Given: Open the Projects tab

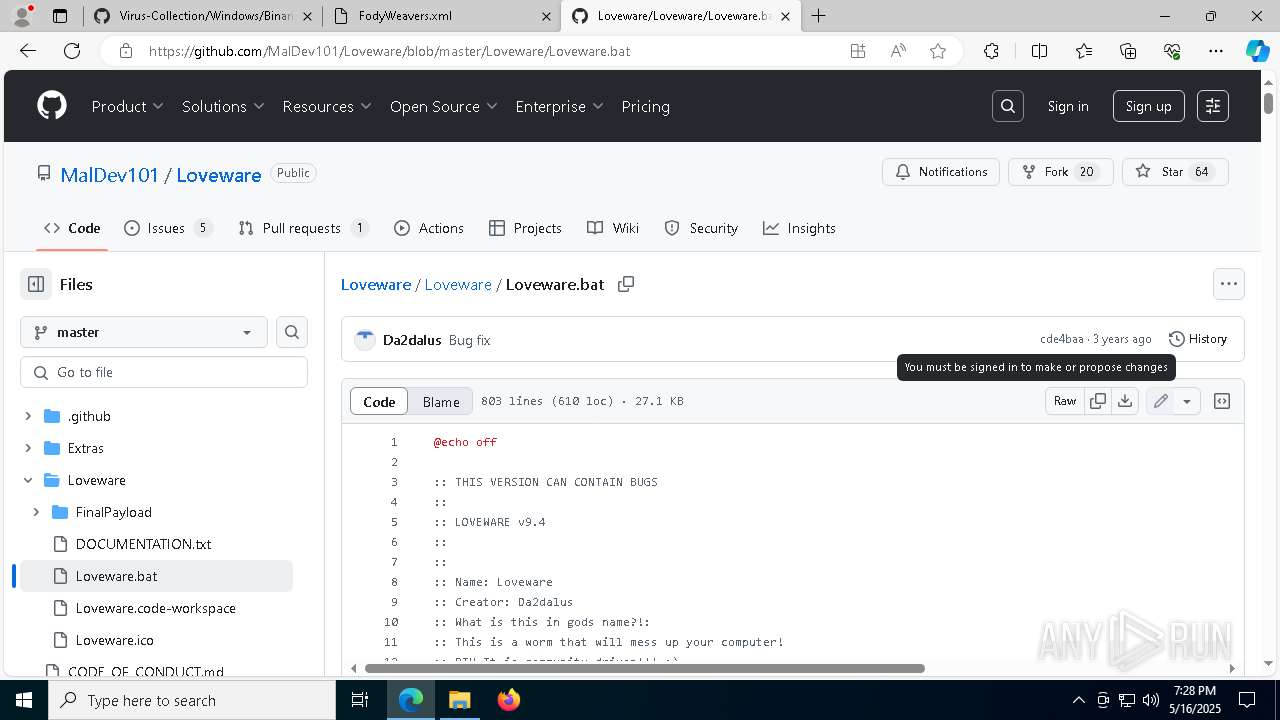Looking at the screenshot, I should (x=525, y=228).
